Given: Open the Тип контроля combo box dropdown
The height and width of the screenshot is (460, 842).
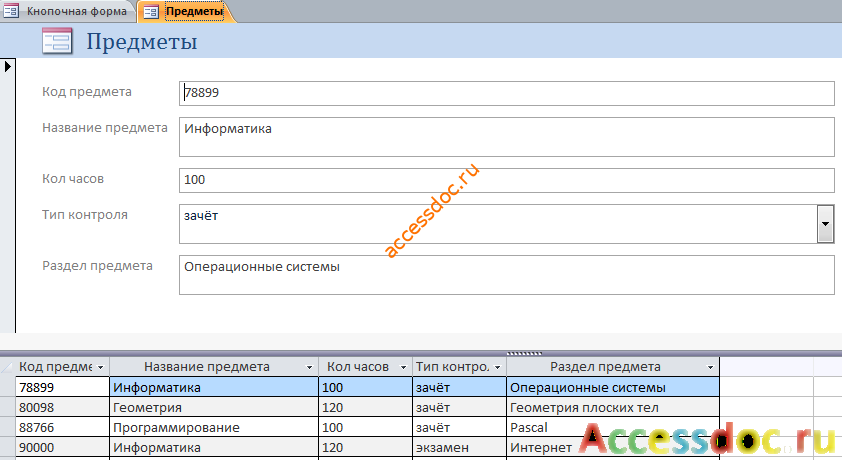Looking at the screenshot, I should (825, 224).
